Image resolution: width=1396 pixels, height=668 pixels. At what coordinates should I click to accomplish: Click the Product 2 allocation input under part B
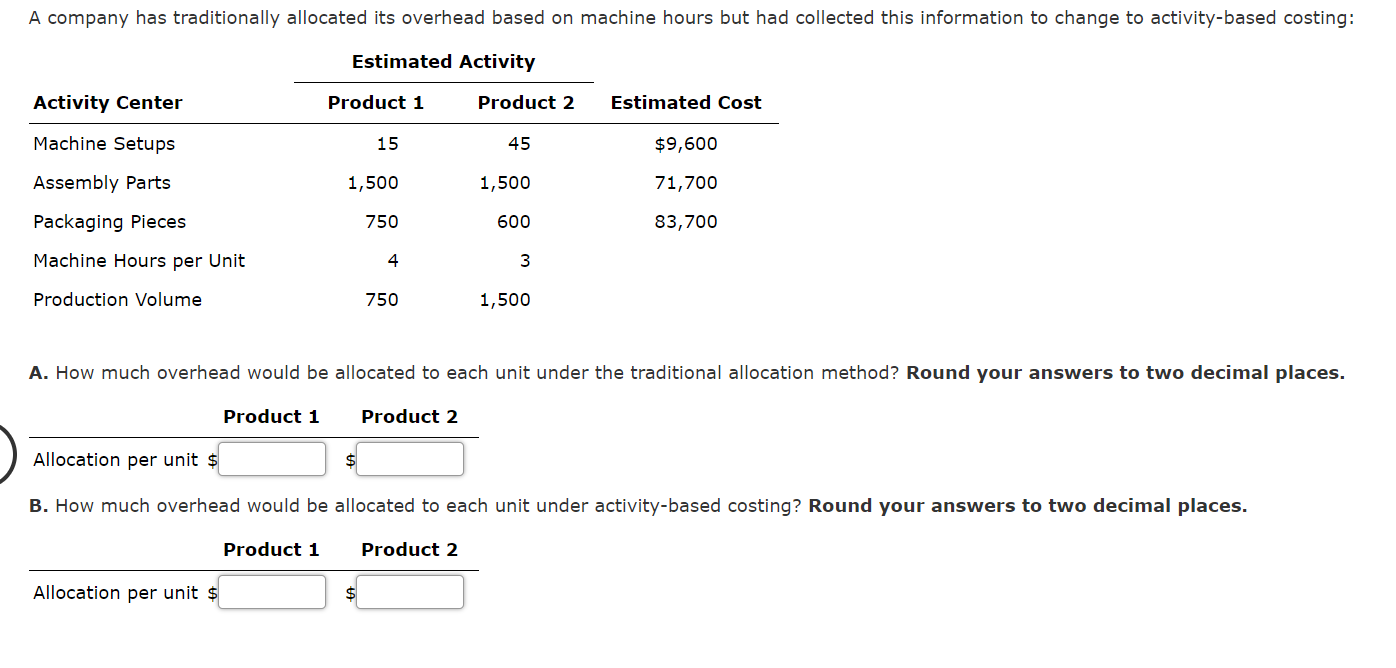[x=410, y=592]
